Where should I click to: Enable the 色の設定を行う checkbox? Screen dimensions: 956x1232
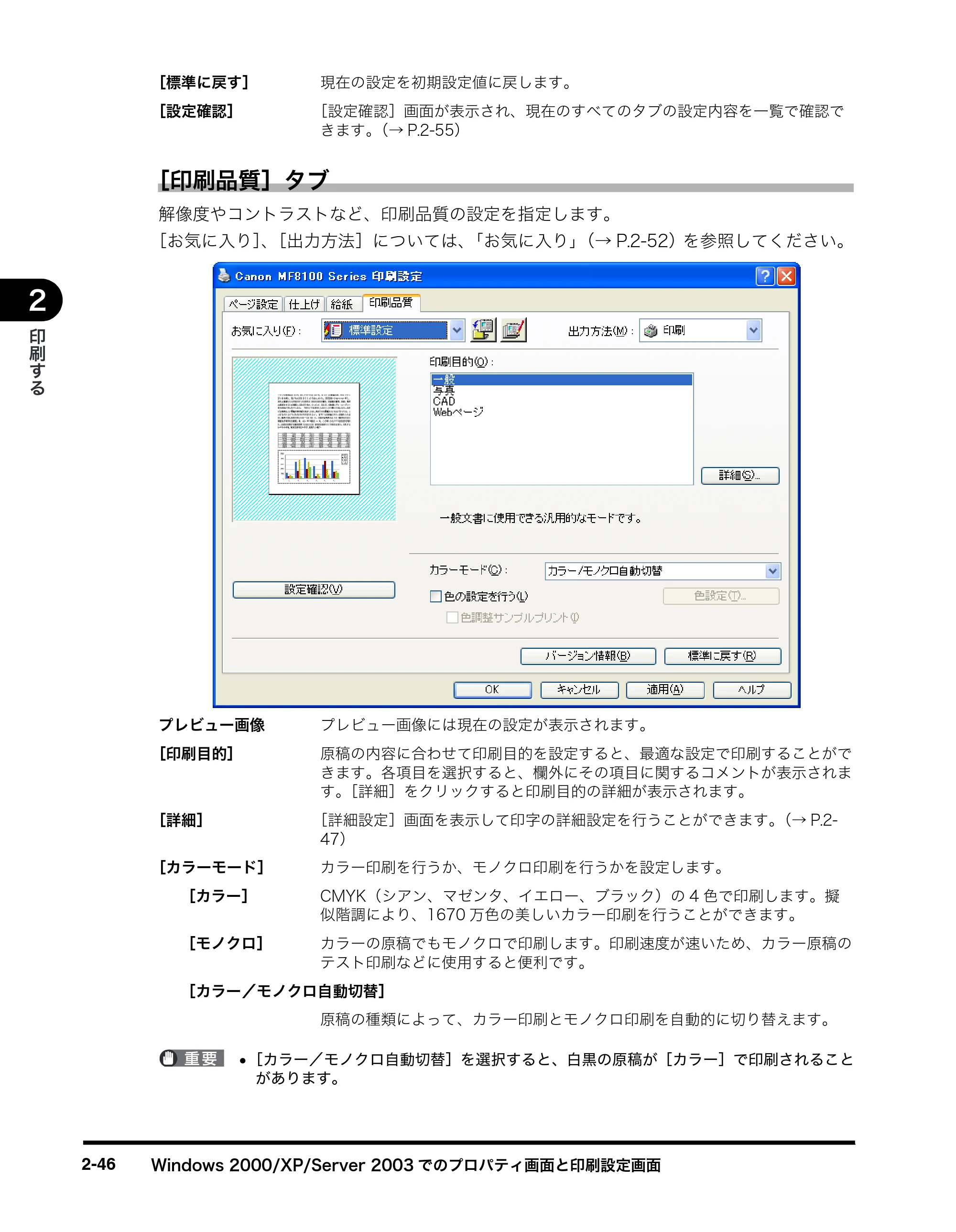click(x=435, y=596)
